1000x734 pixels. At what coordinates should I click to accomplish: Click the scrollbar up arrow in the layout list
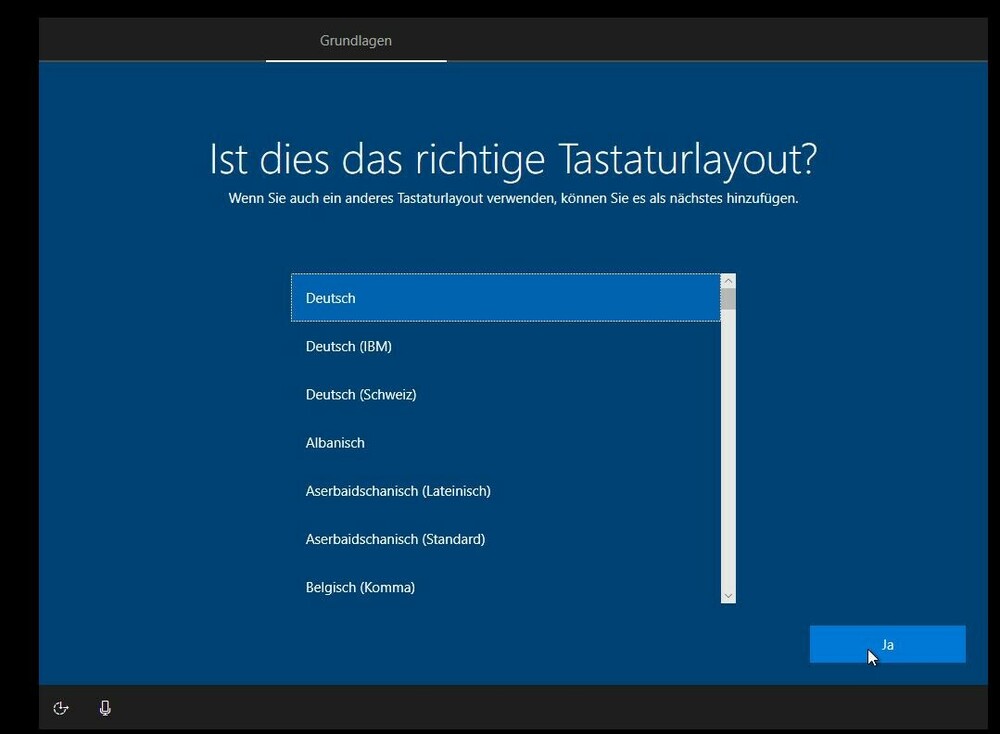728,281
